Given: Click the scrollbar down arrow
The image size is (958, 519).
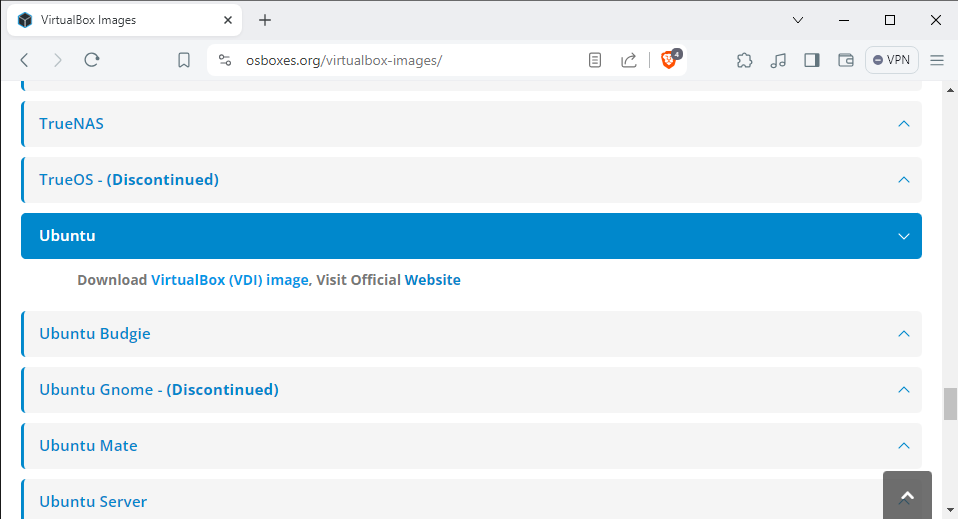Looking at the screenshot, I should [x=950, y=510].
